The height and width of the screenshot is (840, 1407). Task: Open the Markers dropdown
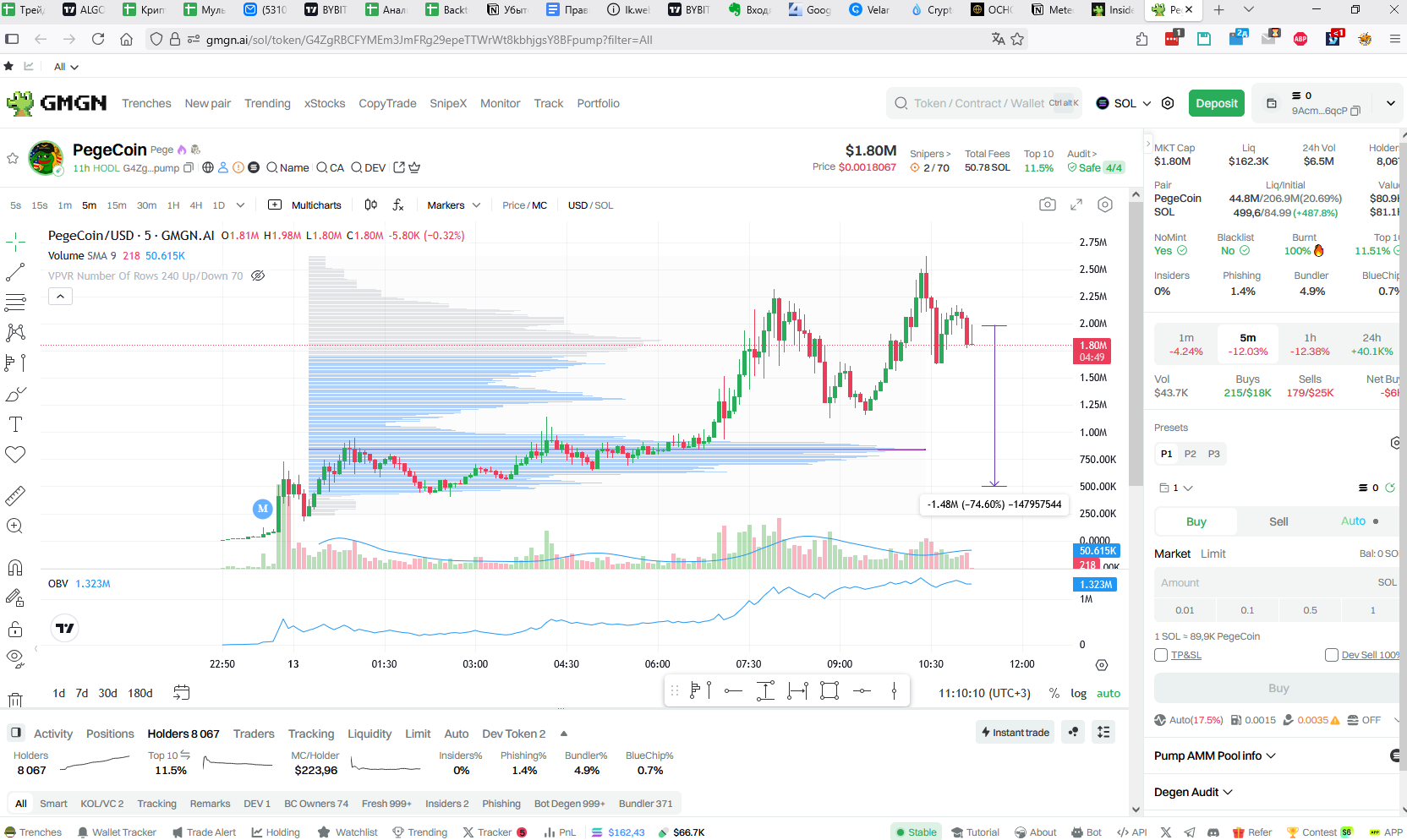[453, 205]
